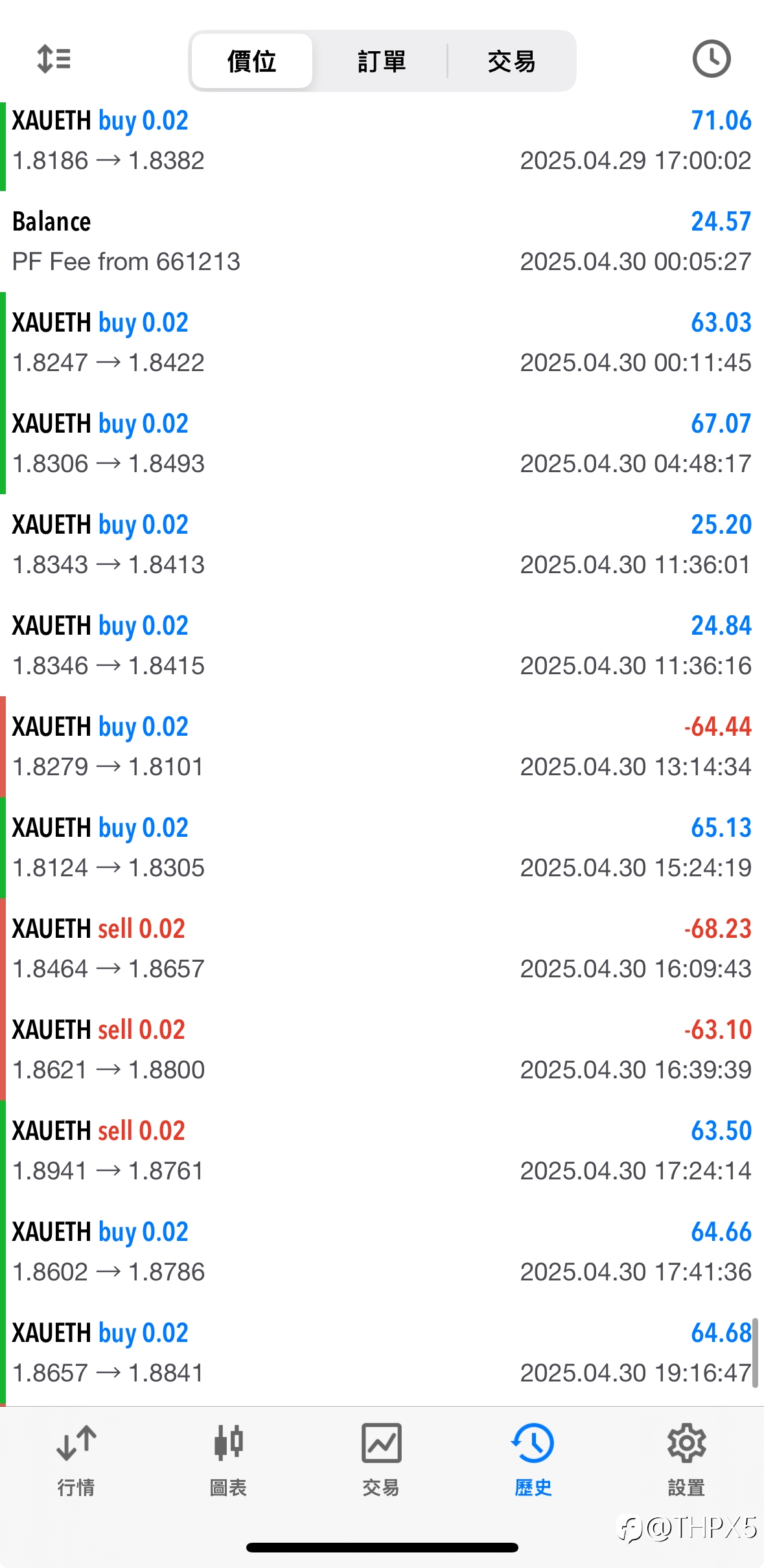Image resolution: width=764 pixels, height=1568 pixels.
Task: Open 圖表 chart in bottom bar
Action: [229, 1460]
